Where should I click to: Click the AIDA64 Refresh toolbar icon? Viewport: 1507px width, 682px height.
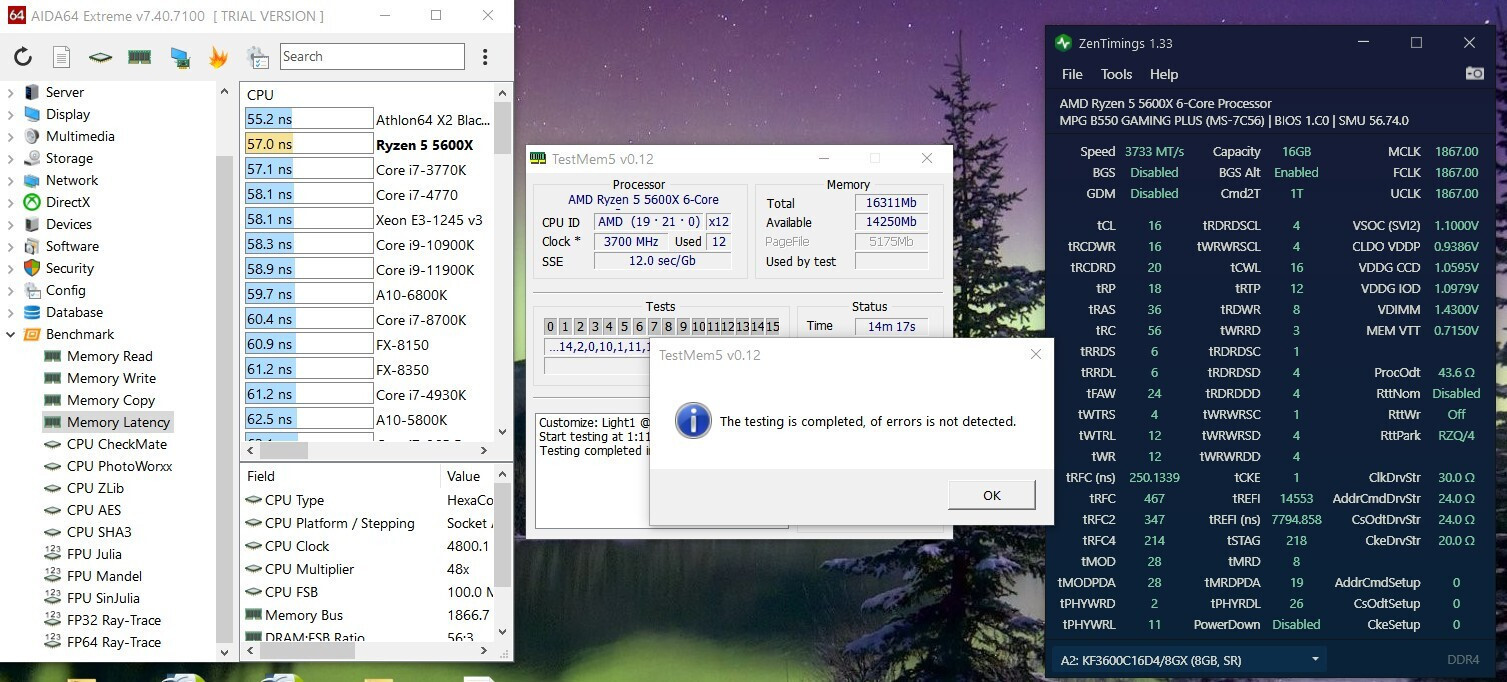[23, 57]
